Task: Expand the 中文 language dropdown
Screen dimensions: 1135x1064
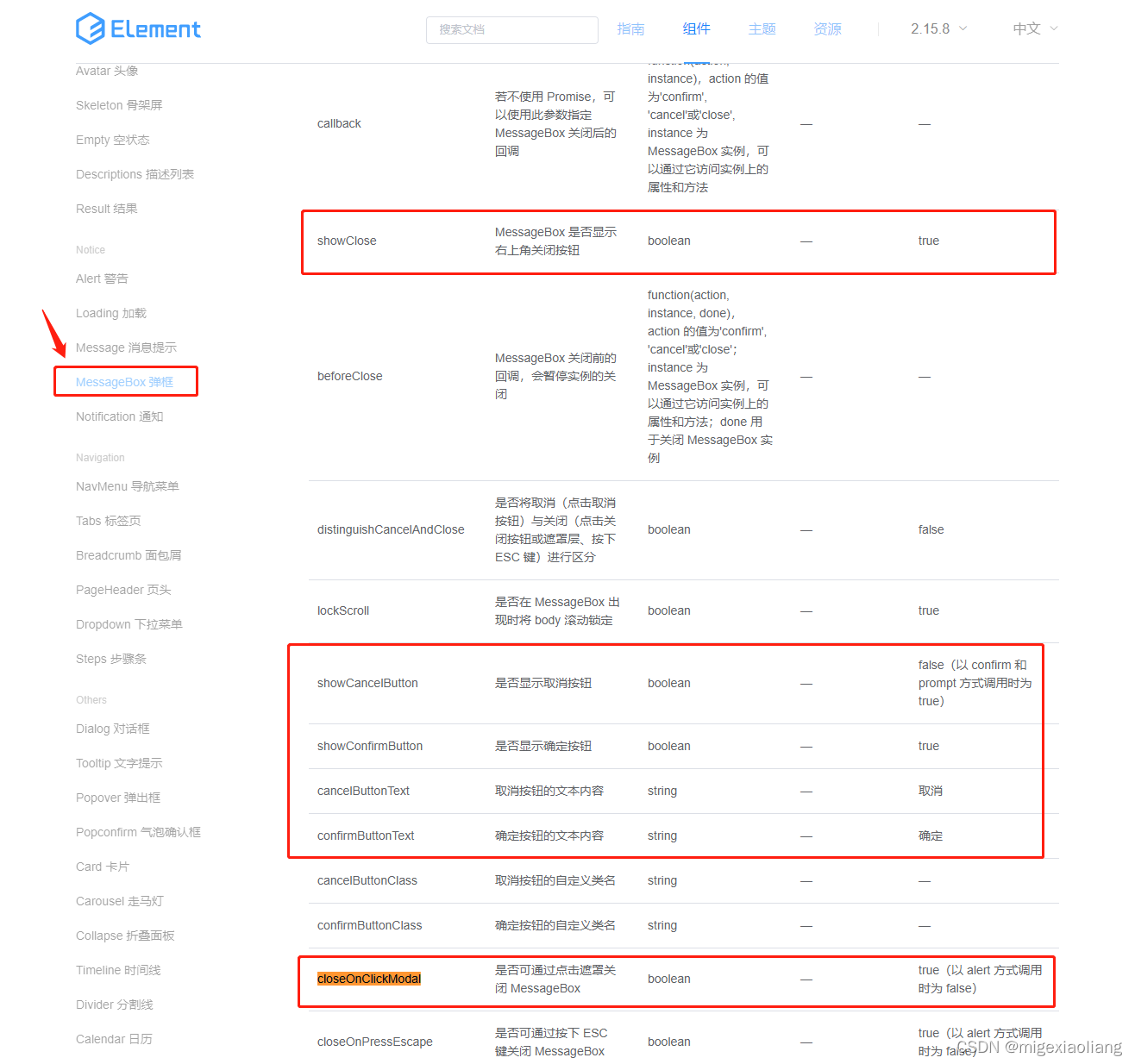Action: pos(1035,29)
